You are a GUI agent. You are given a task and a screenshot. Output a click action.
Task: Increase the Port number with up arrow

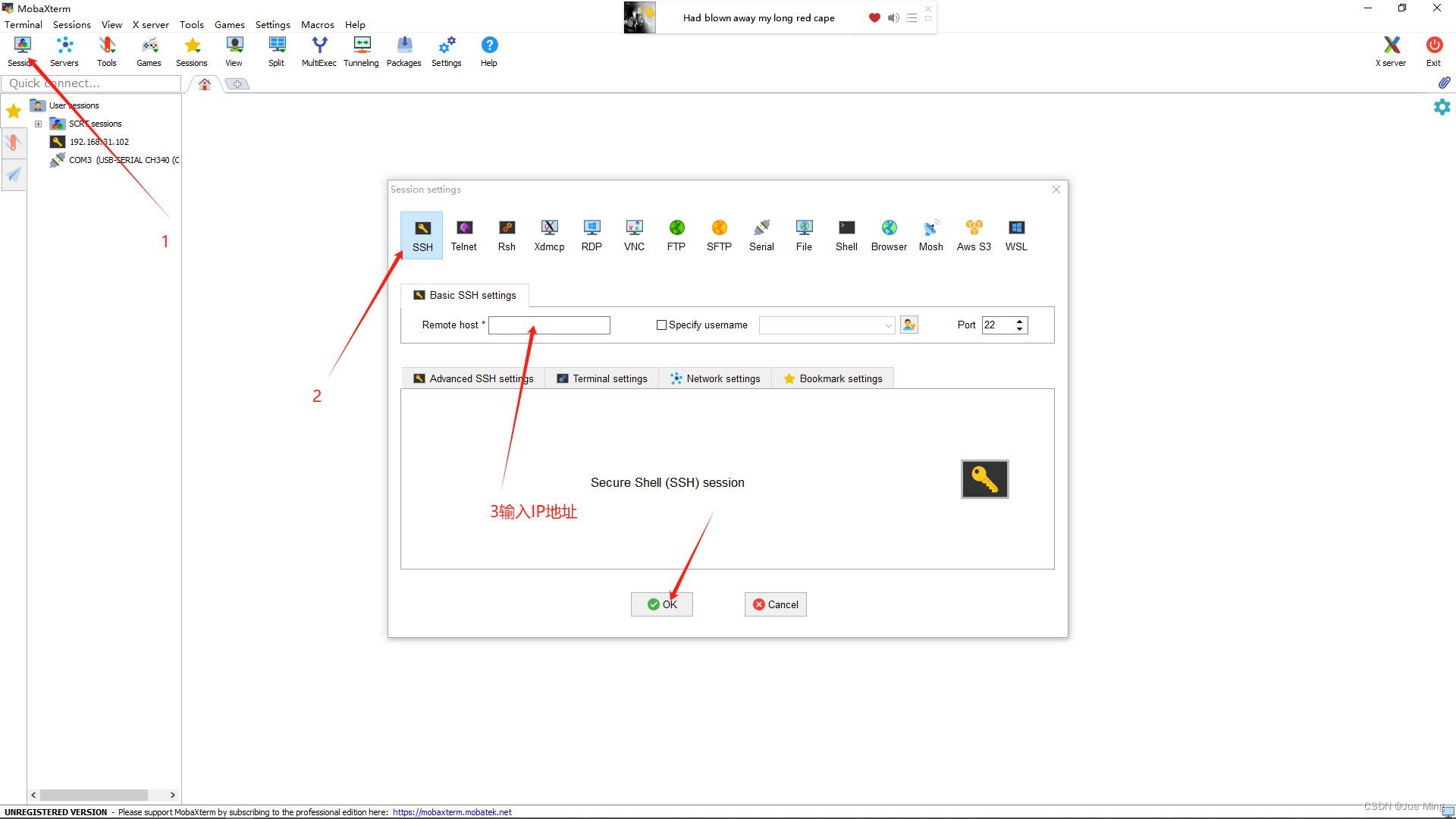click(1020, 321)
